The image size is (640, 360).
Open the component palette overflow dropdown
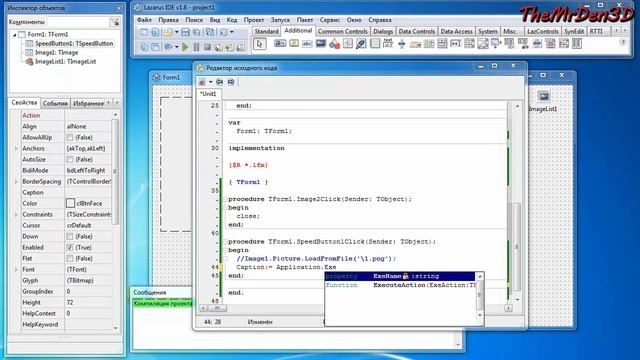coord(623,42)
